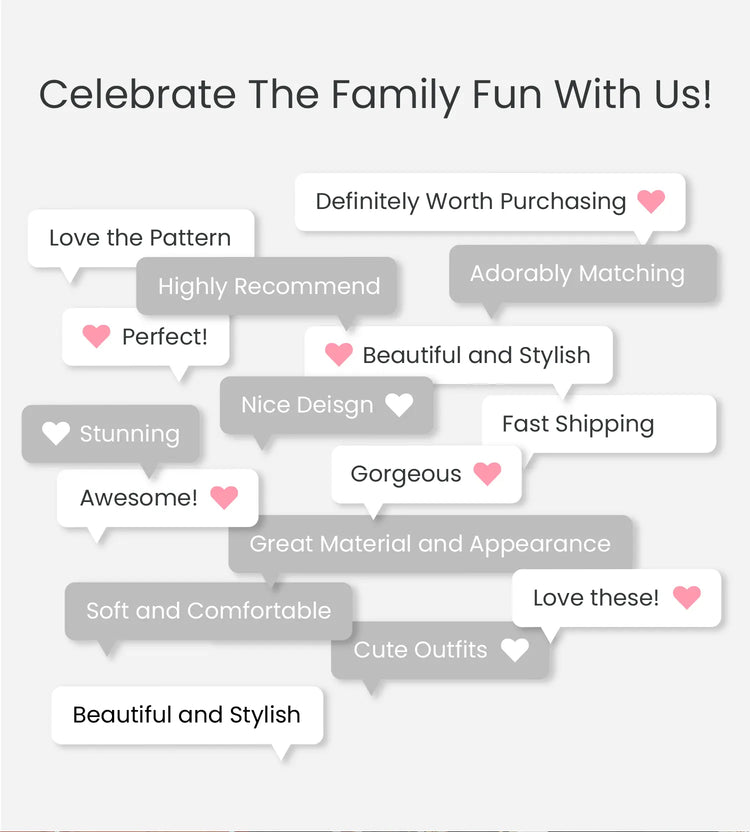The image size is (750, 832).
Task: Click the pink heart beside Definitely Worth Purchasing
Action: tap(651, 201)
